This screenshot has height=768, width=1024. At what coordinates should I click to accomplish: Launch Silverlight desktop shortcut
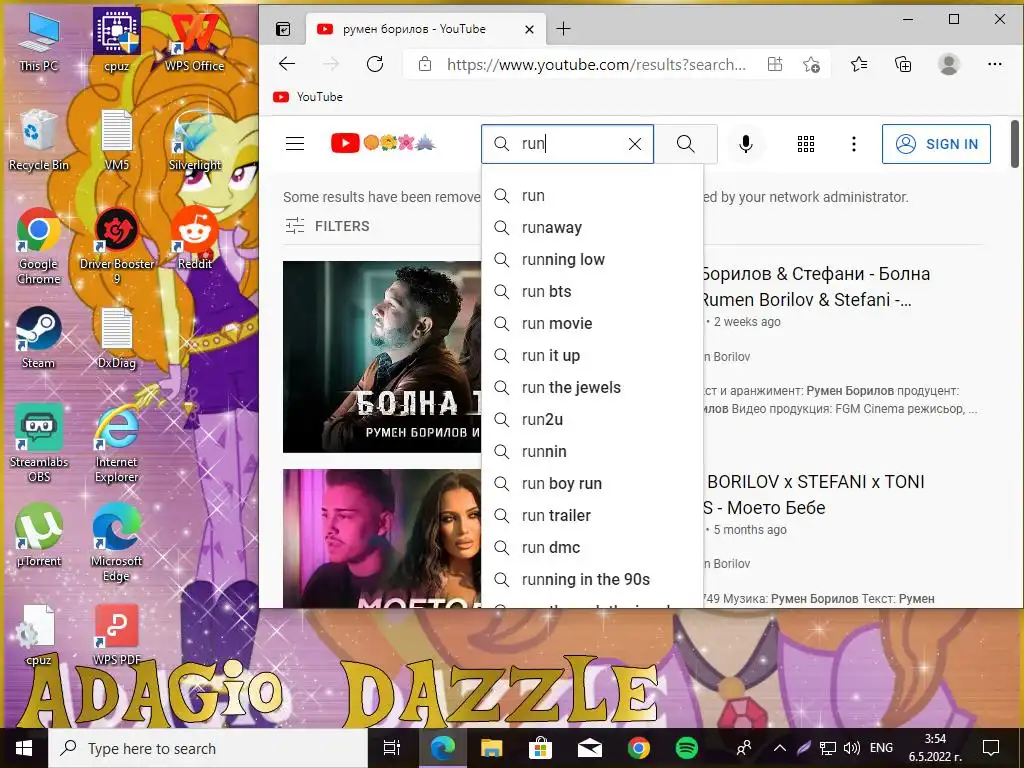[195, 140]
